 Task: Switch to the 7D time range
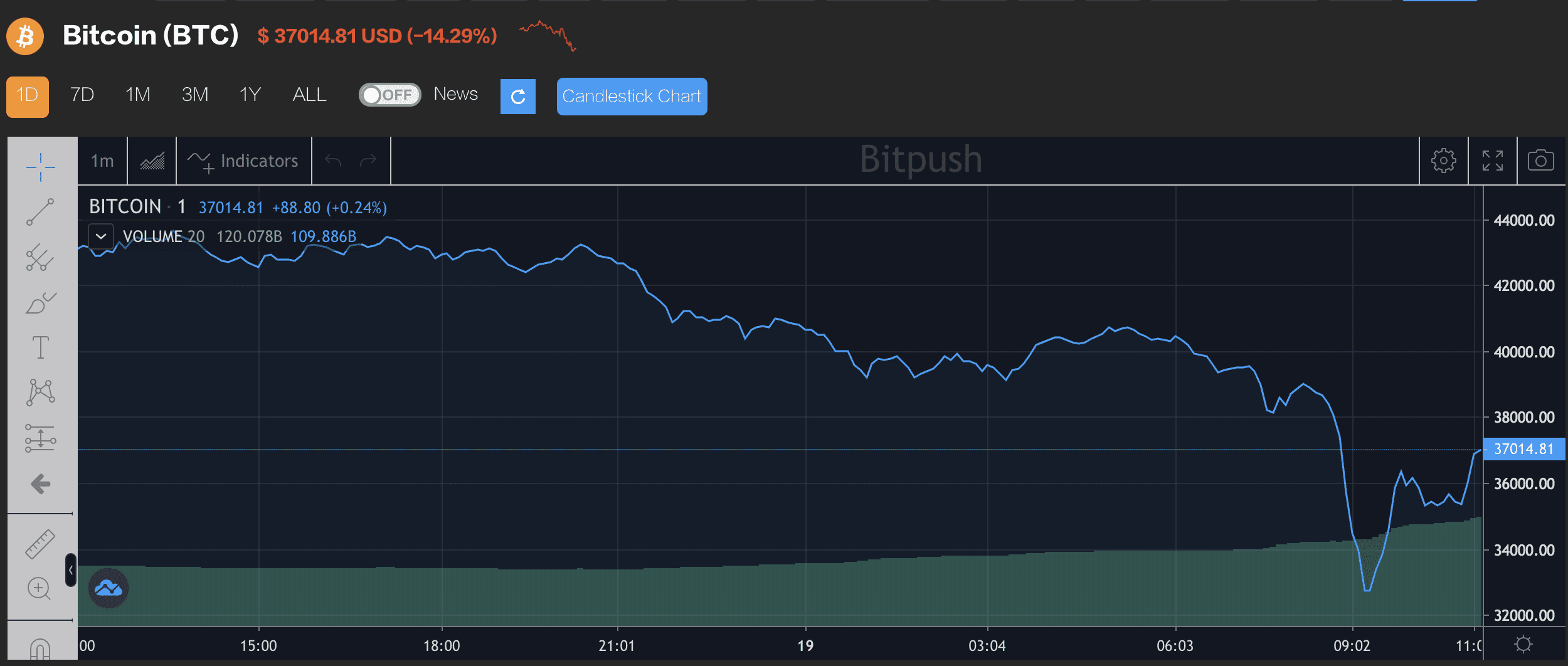tap(82, 95)
